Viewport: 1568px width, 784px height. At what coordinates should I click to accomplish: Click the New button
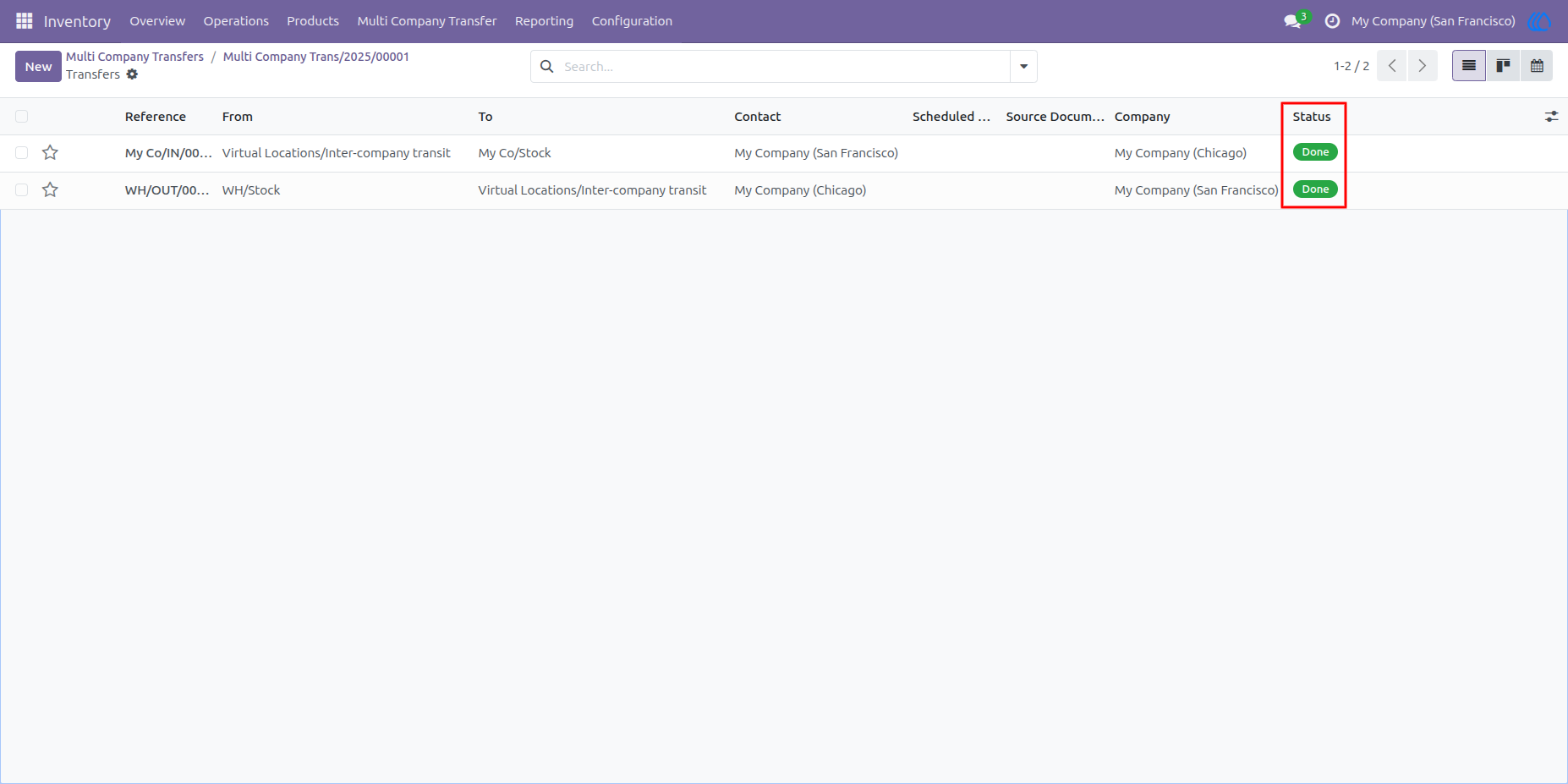tap(38, 67)
